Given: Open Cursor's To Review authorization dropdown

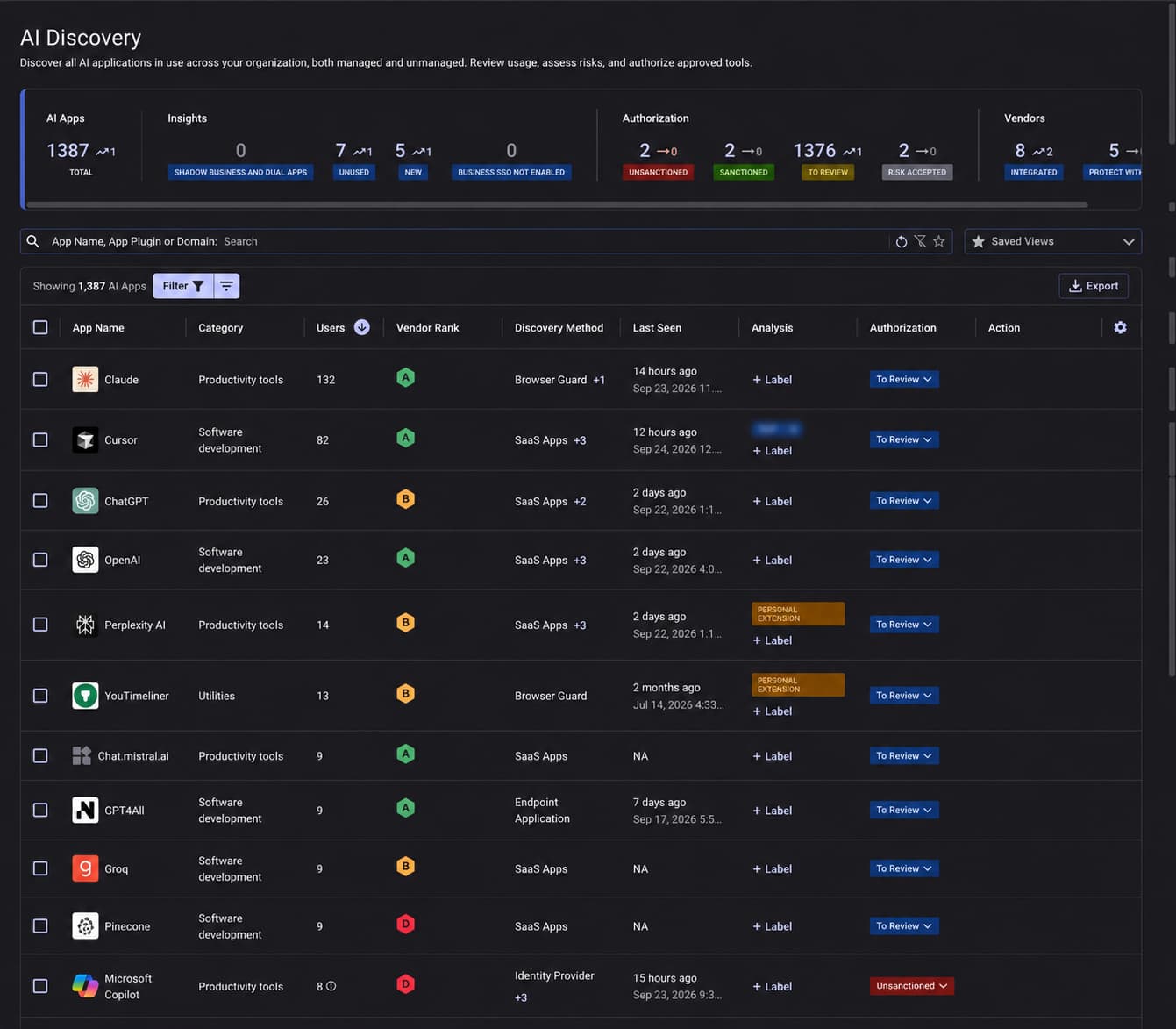Looking at the screenshot, I should [x=904, y=439].
